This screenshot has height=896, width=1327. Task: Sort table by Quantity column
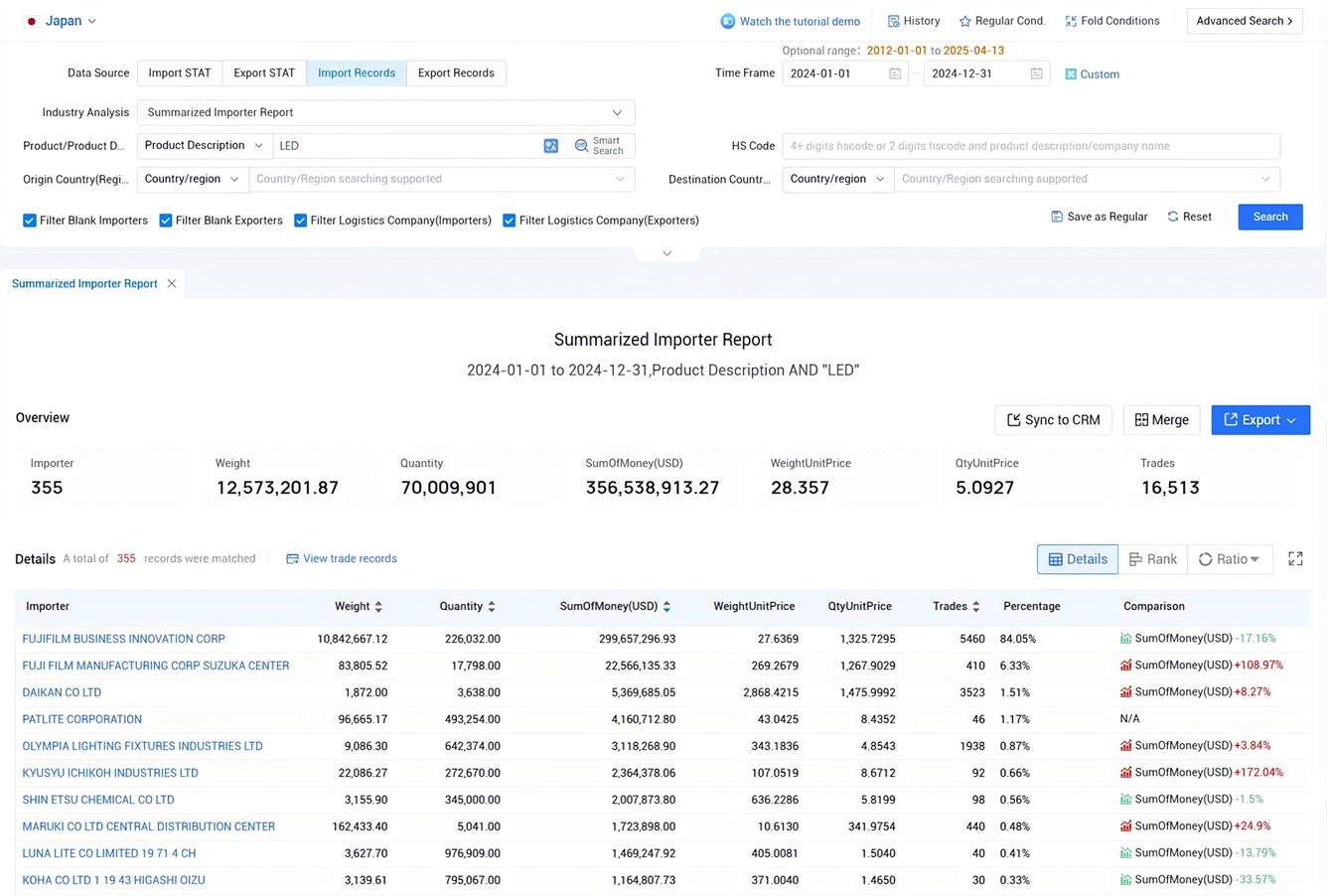coord(492,606)
